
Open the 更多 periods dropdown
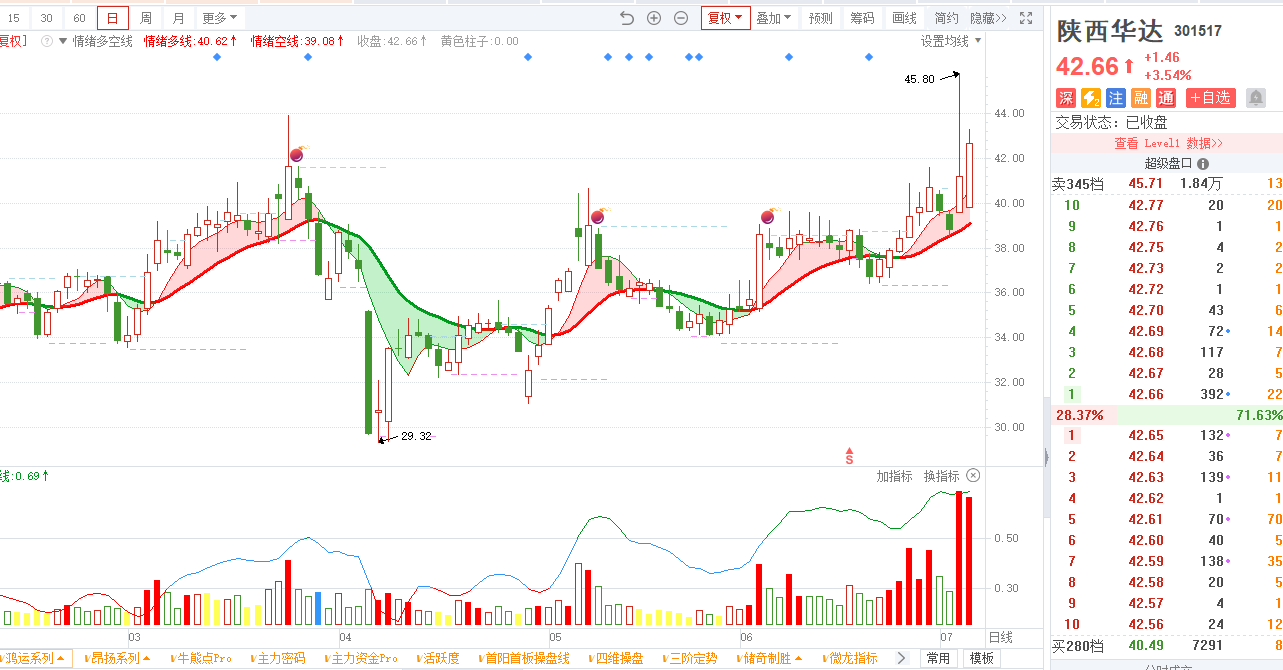point(219,18)
